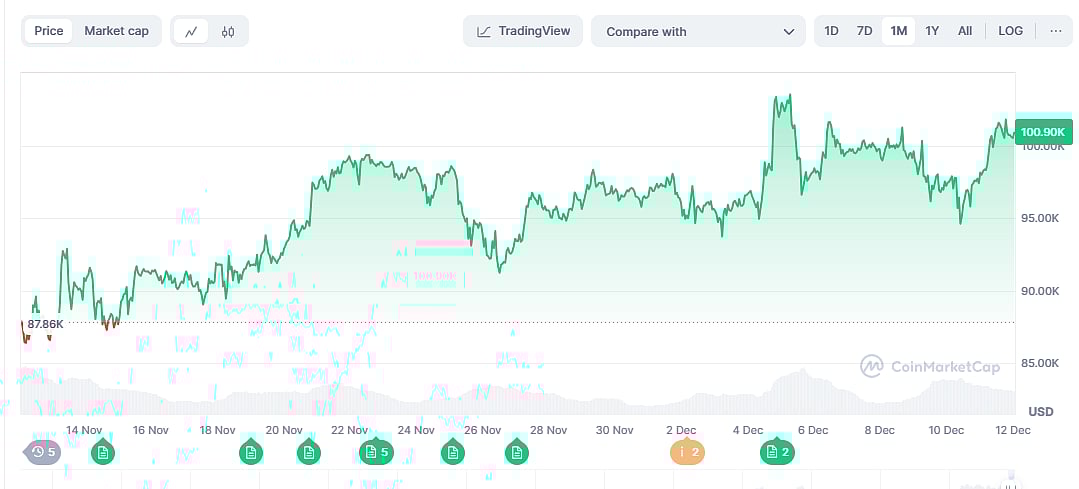This screenshot has width=1079, height=489.
Task: Select the 1Y time range
Action: point(932,31)
